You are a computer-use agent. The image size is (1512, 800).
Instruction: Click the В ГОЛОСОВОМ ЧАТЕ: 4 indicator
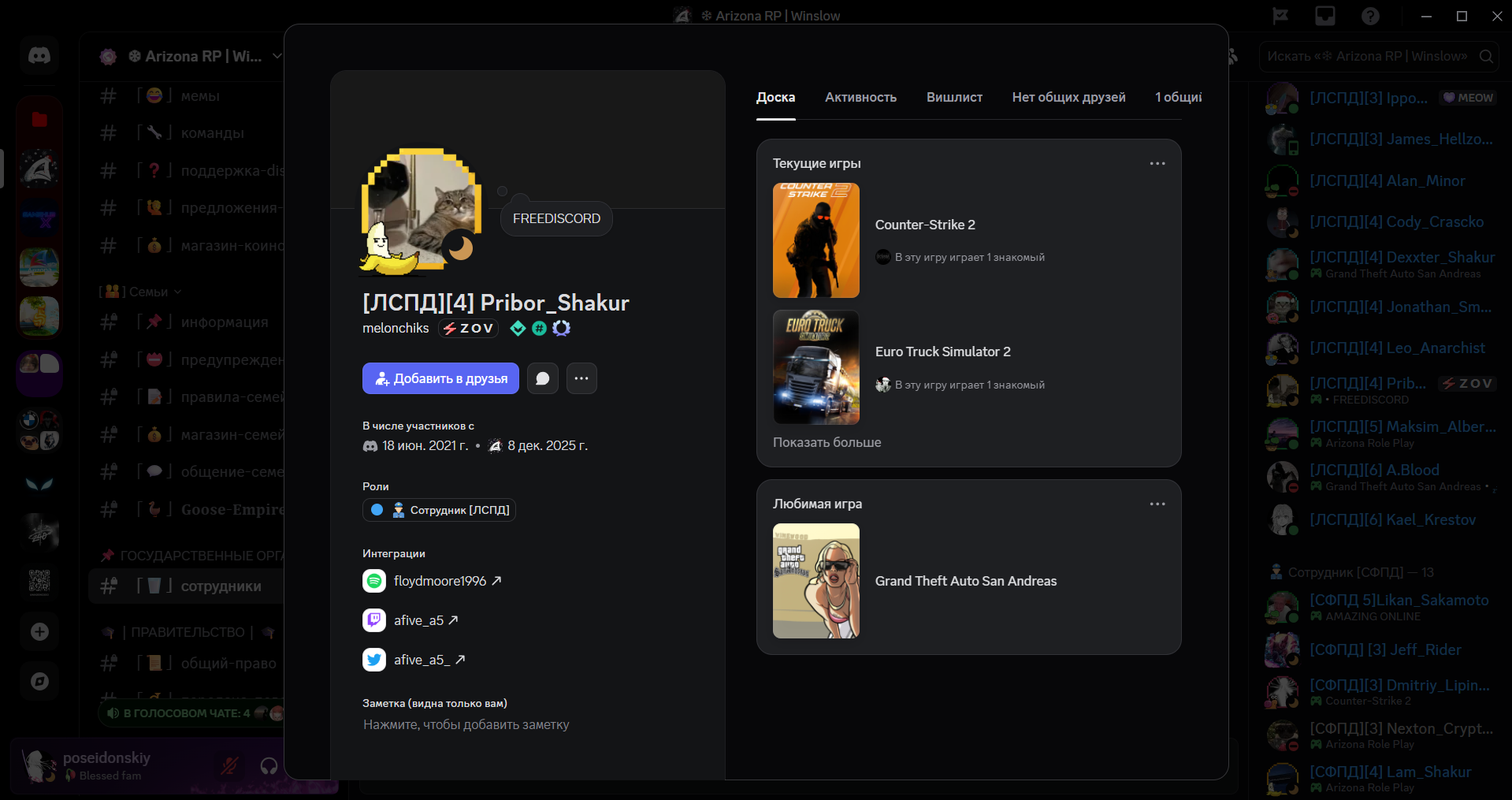(191, 713)
